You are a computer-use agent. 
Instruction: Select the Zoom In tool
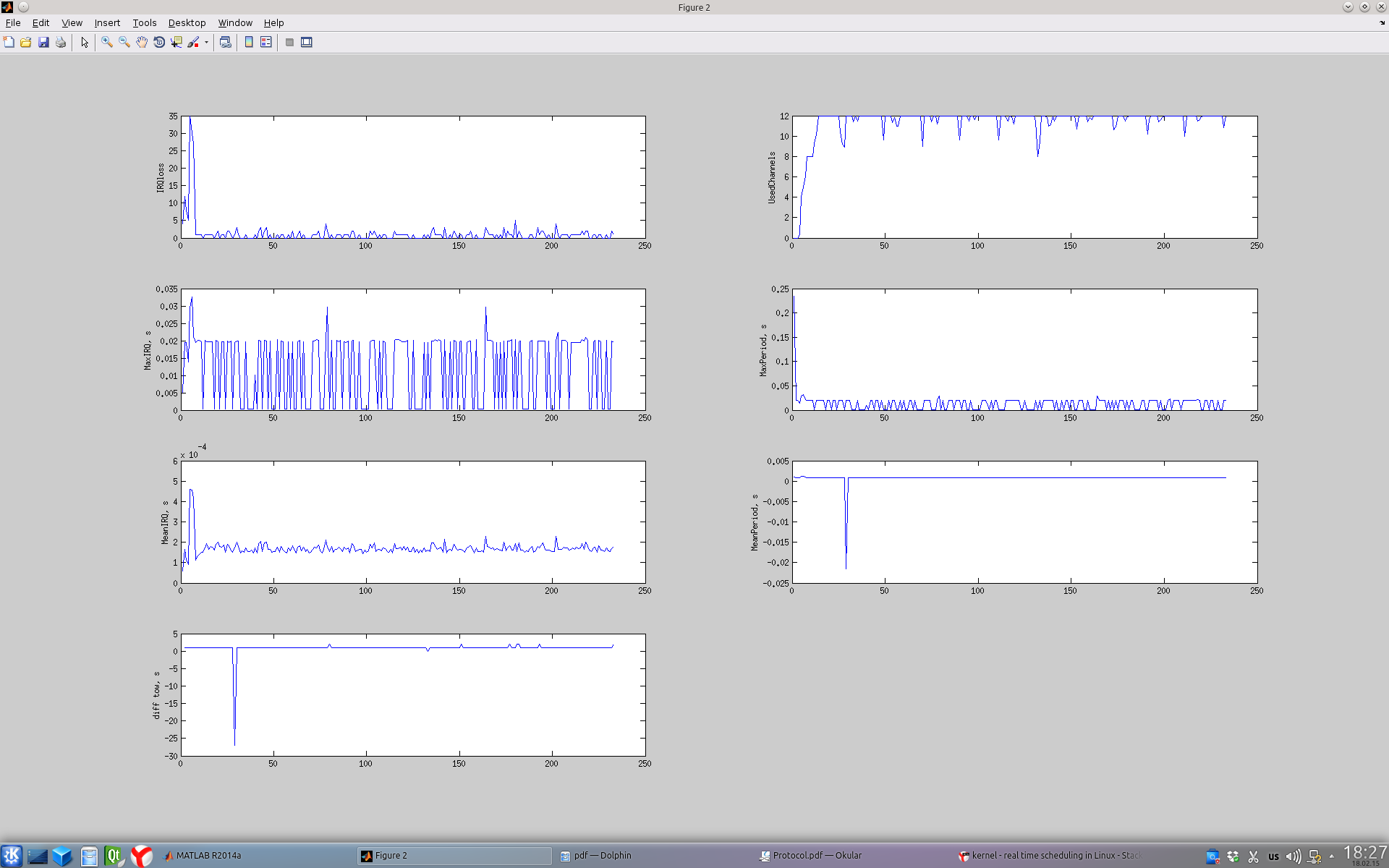click(107, 42)
